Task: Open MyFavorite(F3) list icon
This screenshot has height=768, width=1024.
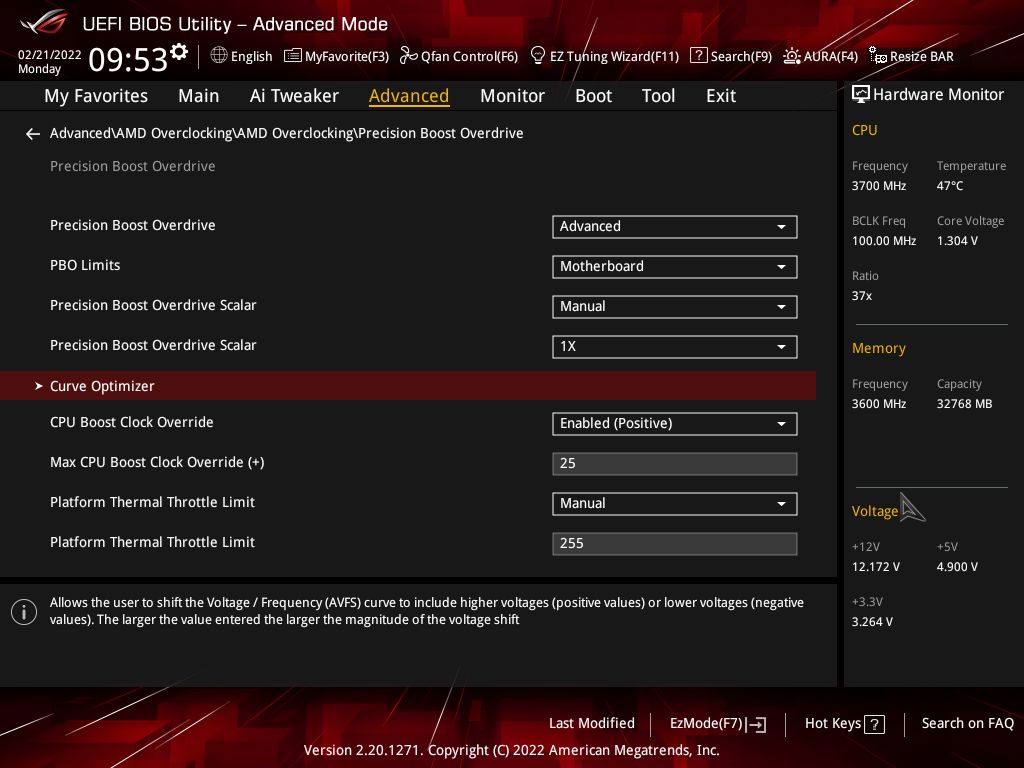Action: [x=293, y=56]
